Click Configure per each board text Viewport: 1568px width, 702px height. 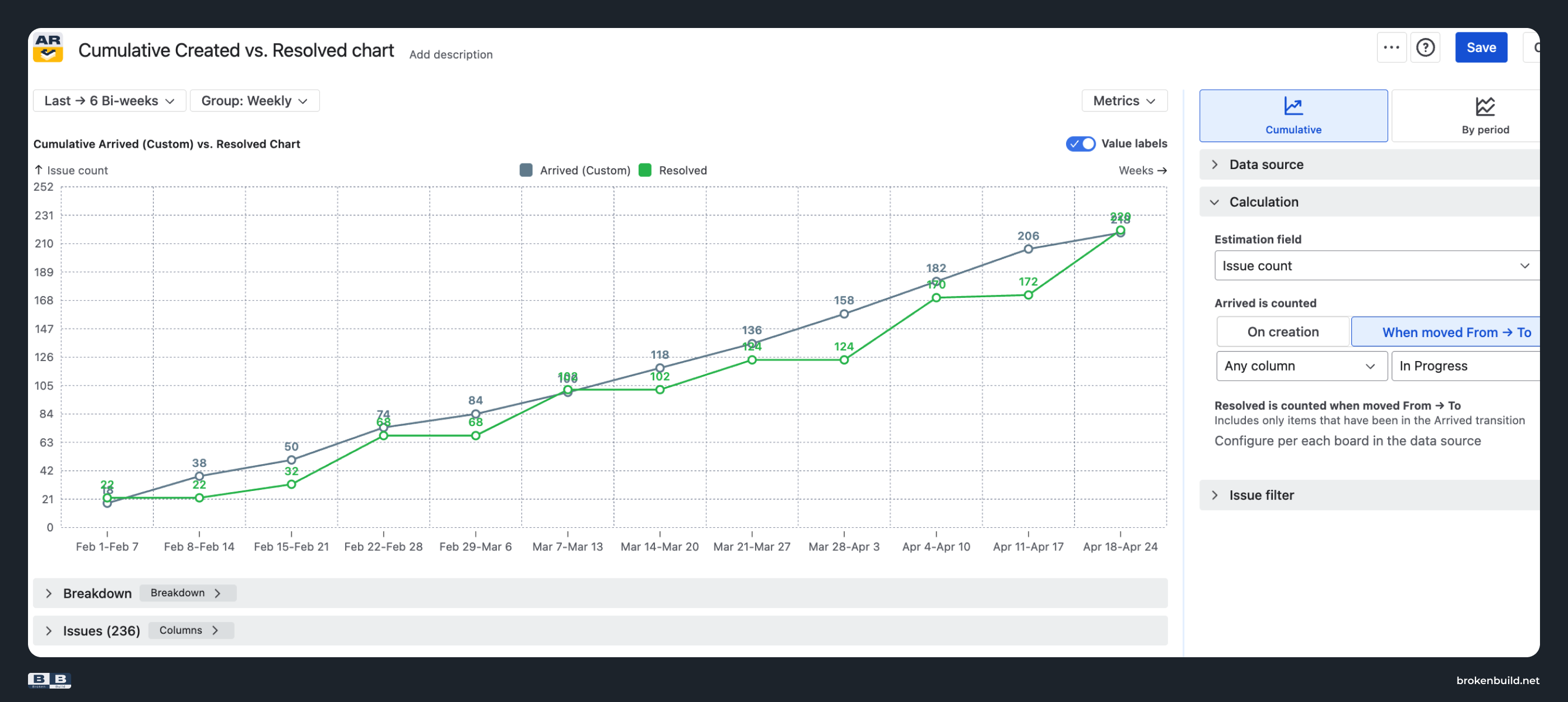pyautogui.click(x=1347, y=441)
